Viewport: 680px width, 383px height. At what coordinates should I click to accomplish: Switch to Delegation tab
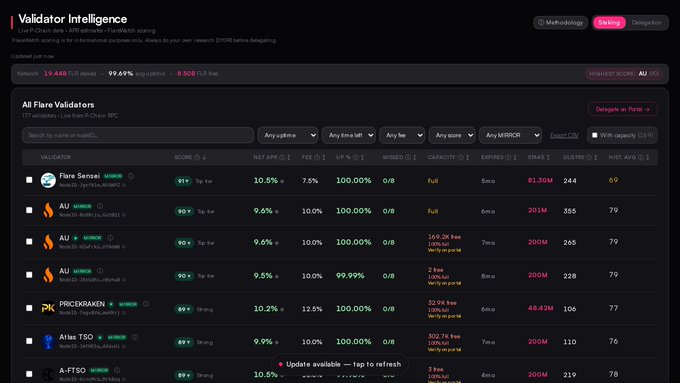click(x=647, y=23)
